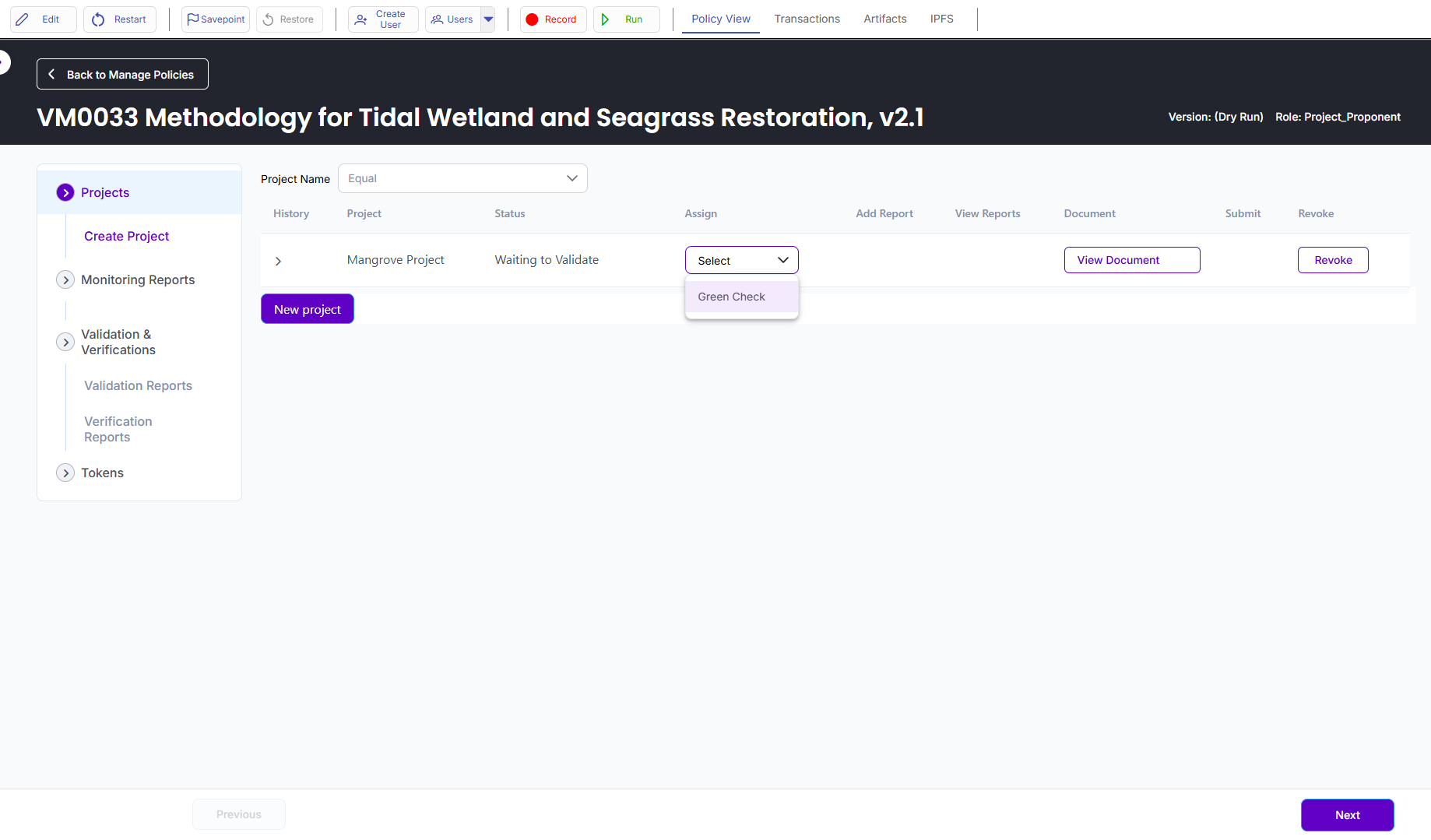Click the Projects purple circle arrow icon
1431x840 pixels.
[65, 192]
